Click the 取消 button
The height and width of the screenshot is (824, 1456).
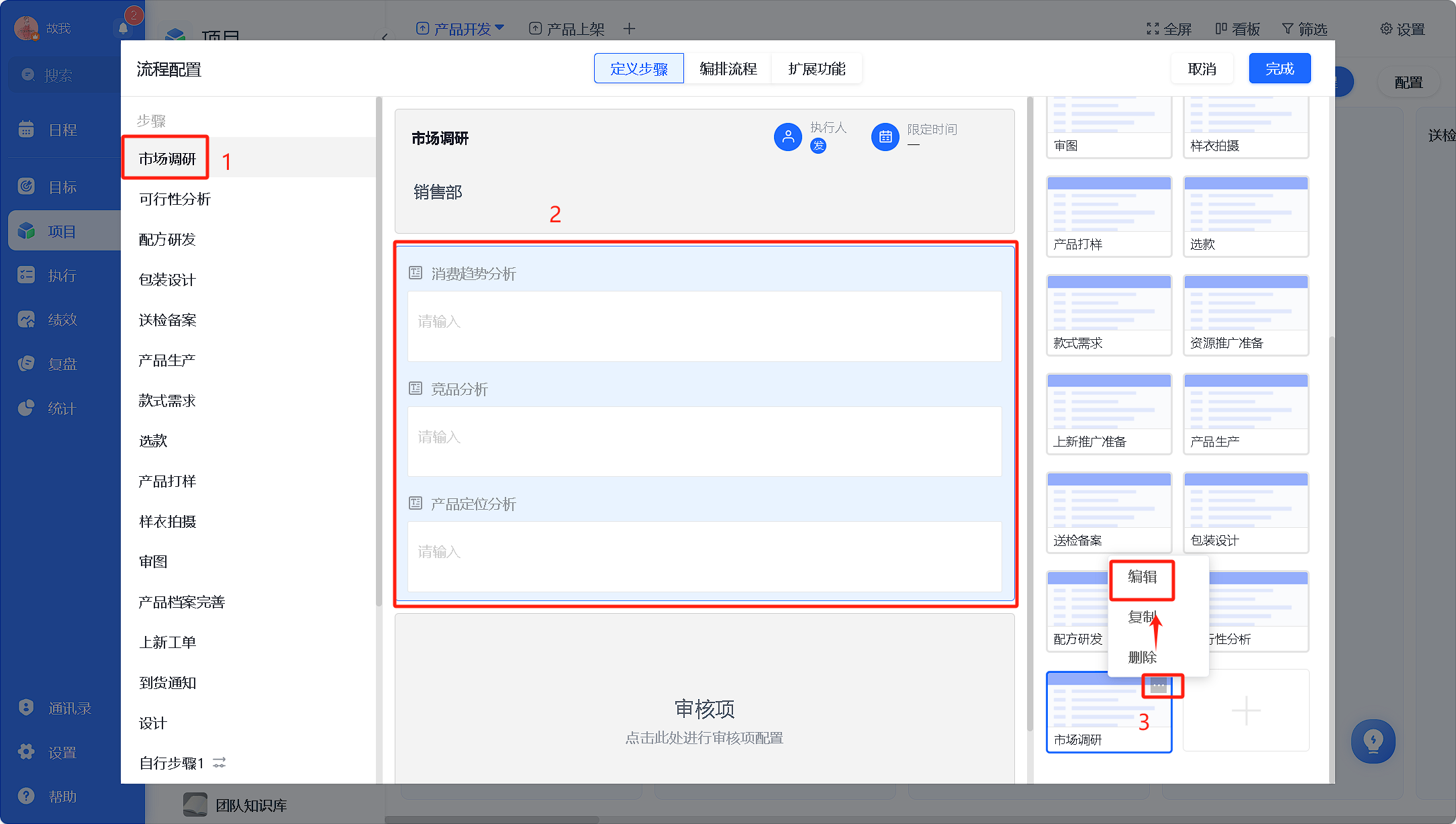[1202, 68]
